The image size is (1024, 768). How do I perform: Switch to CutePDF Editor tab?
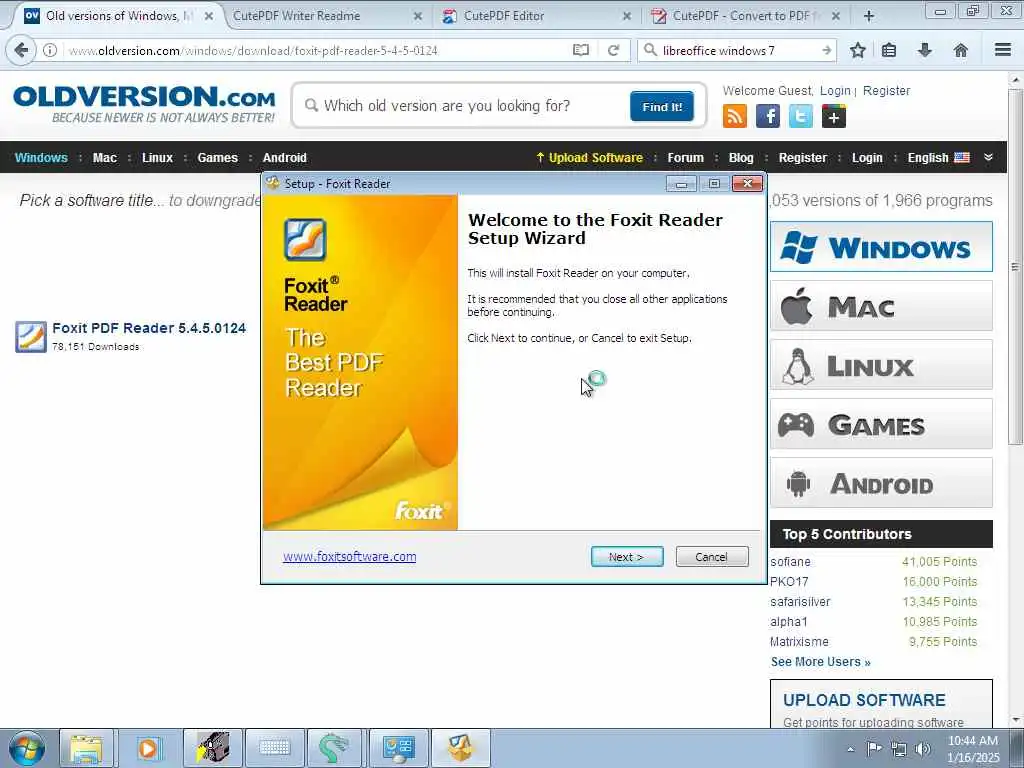536,16
